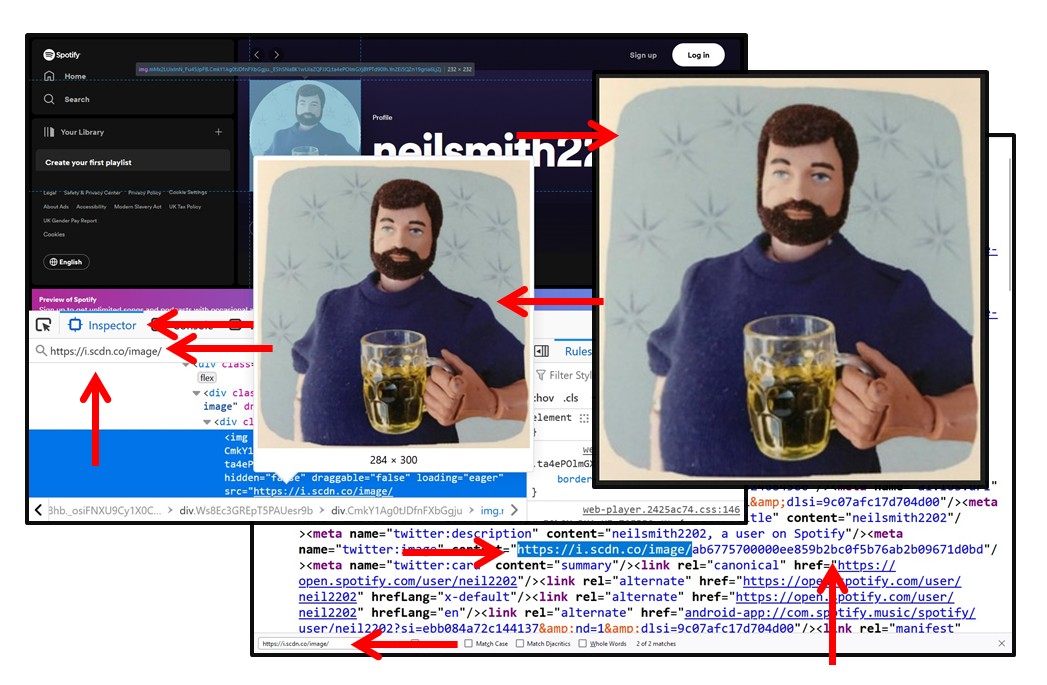Open the About Ads link
1047x685 pixels.
coord(56,206)
